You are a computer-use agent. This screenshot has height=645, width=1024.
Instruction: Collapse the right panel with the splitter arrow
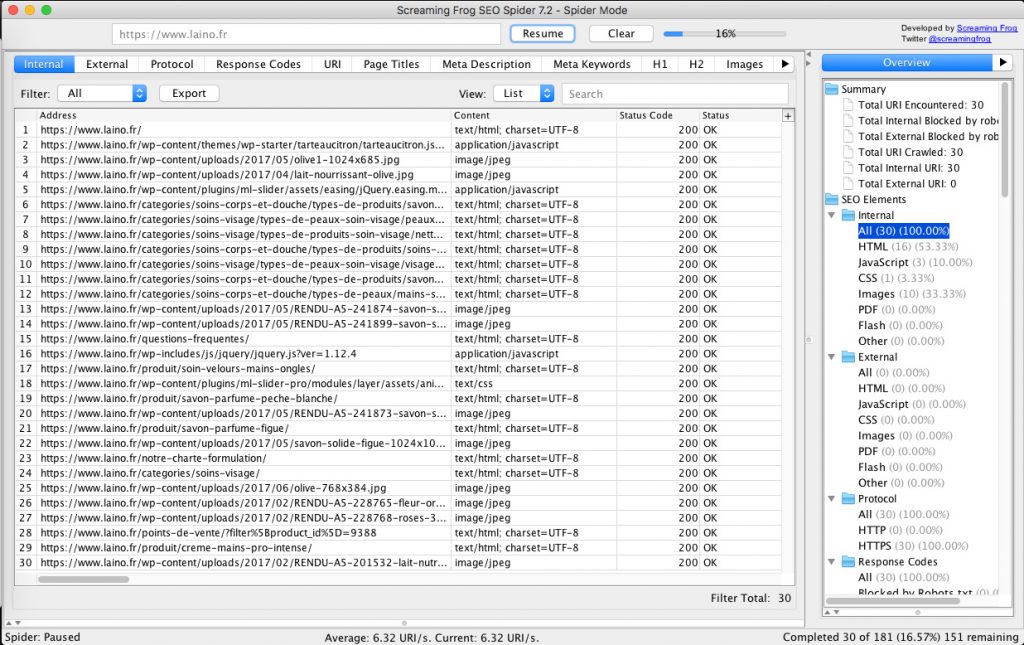[x=808, y=63]
